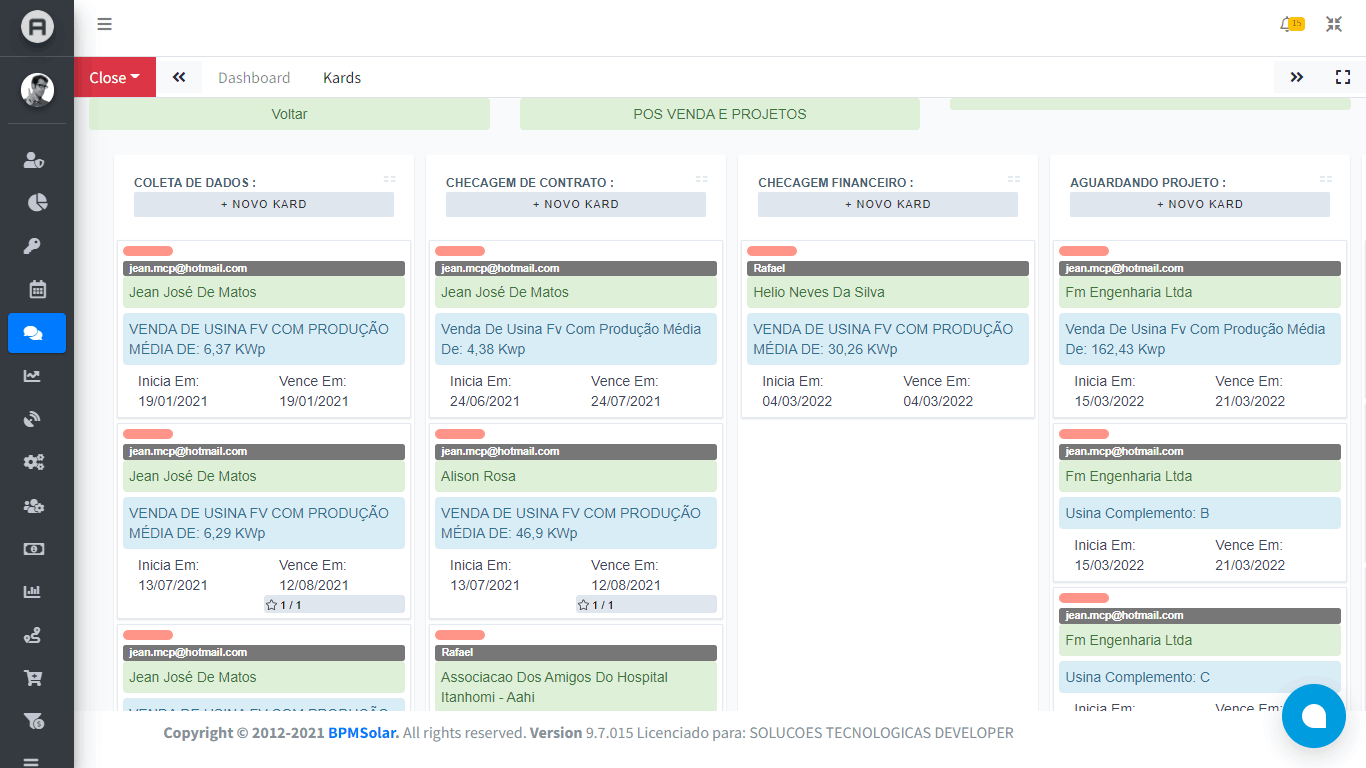
Task: Switch to the Dashboard tab
Action: tap(254, 78)
